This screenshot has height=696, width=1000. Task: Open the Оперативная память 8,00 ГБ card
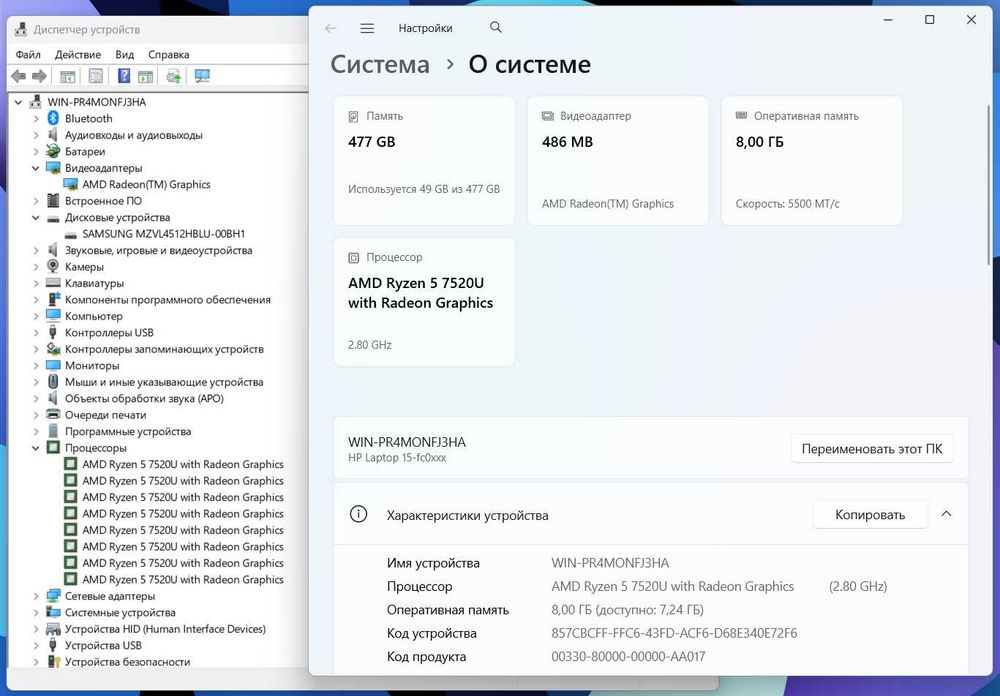click(x=812, y=160)
